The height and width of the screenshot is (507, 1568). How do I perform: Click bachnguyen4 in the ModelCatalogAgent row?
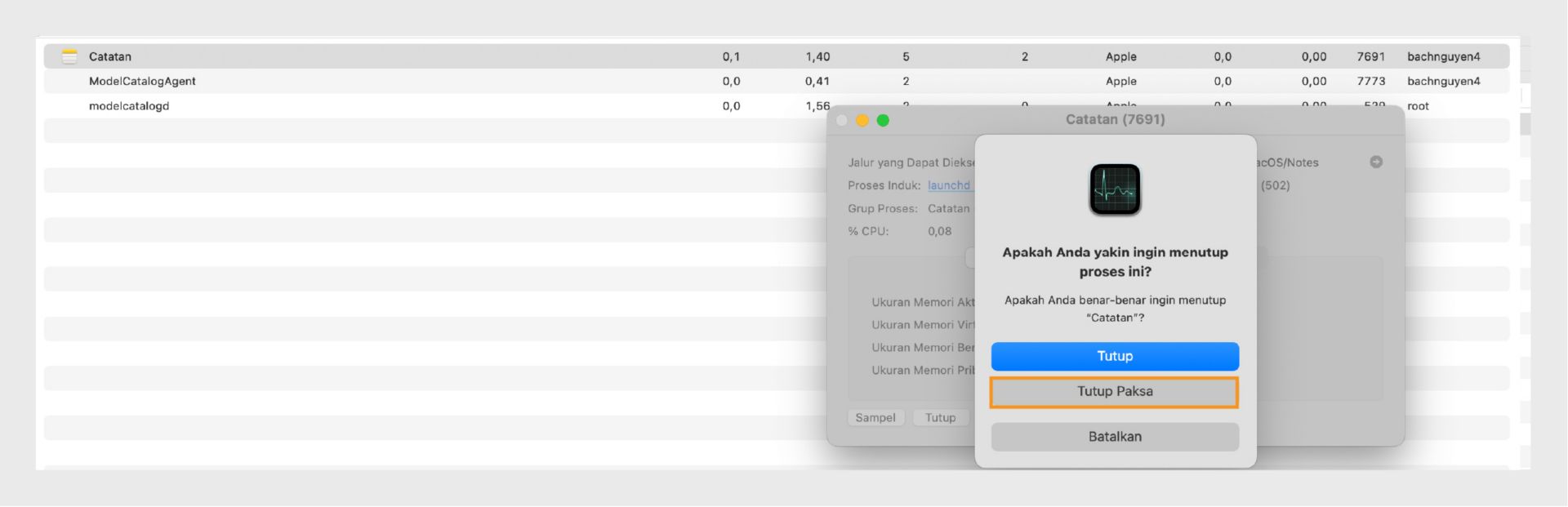[1444, 81]
